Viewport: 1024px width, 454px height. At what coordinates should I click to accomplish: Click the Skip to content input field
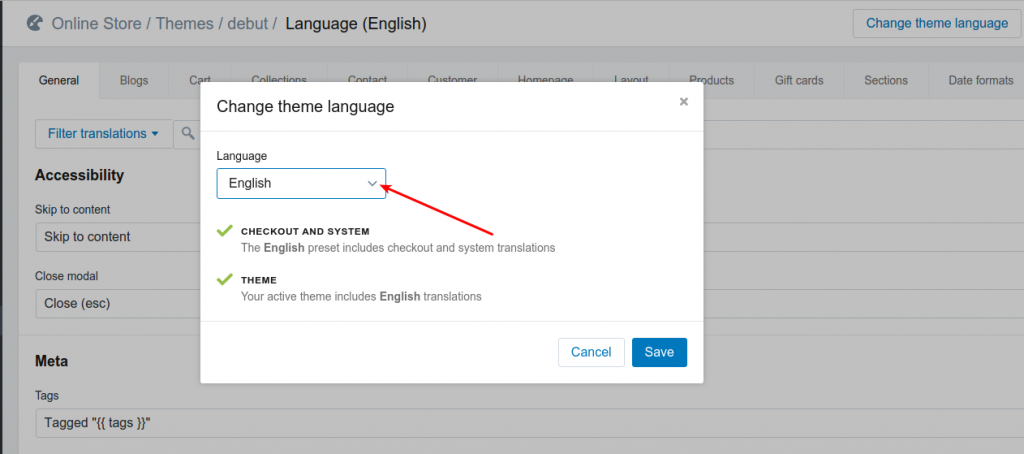click(530, 236)
